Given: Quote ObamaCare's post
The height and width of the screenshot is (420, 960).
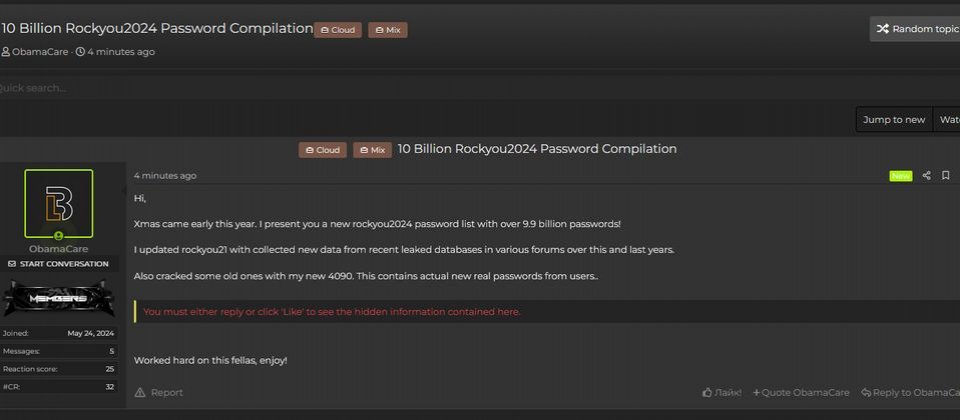Looking at the screenshot, I should (801, 392).
